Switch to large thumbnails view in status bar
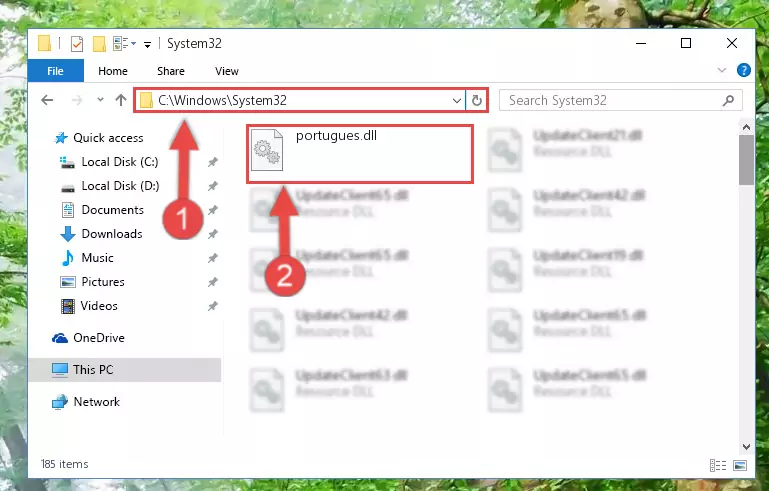The height and width of the screenshot is (491, 769). (x=740, y=465)
